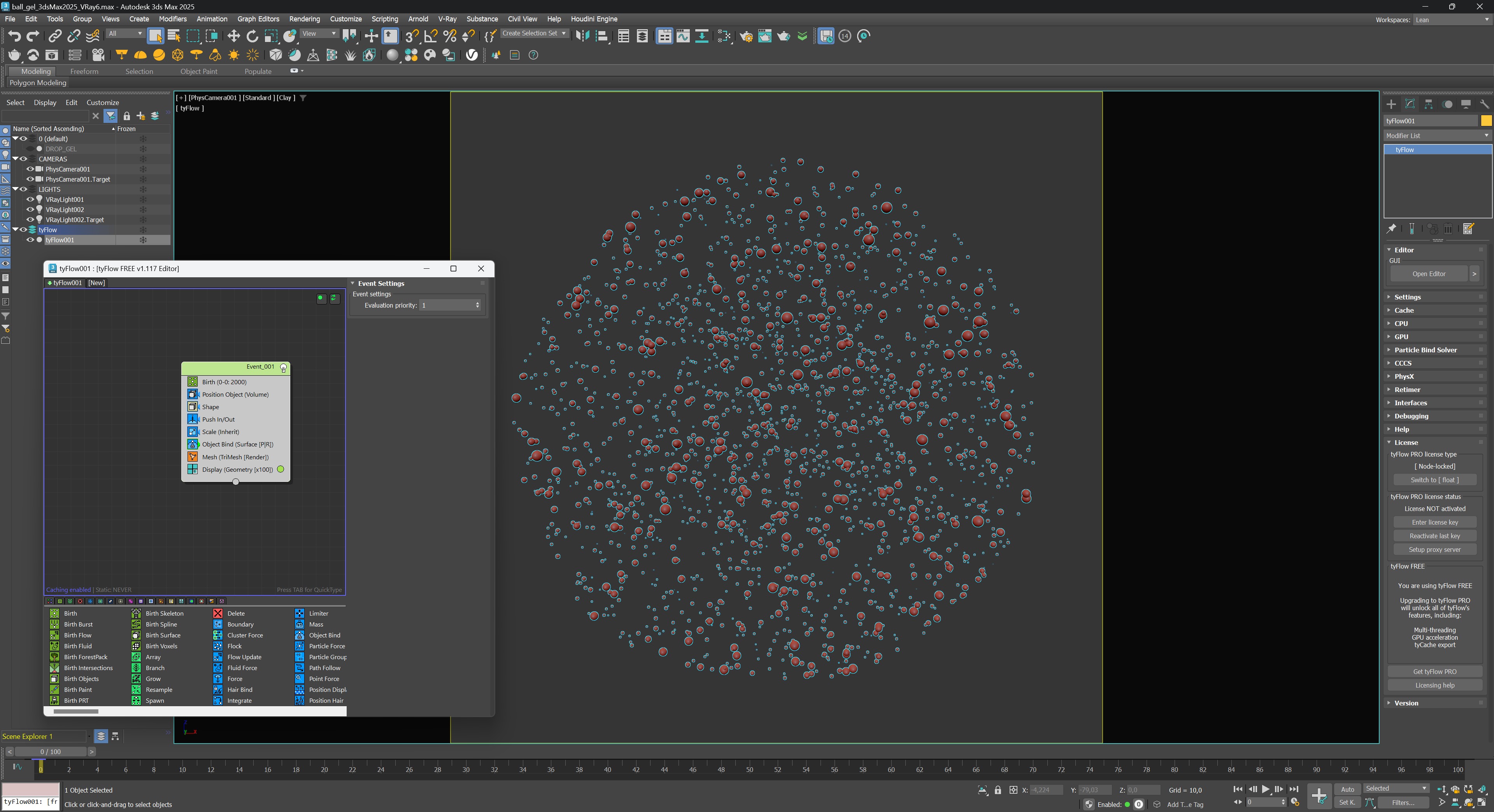Viewport: 1494px width, 812px height.
Task: Open the Rendering menu
Action: click(x=304, y=19)
